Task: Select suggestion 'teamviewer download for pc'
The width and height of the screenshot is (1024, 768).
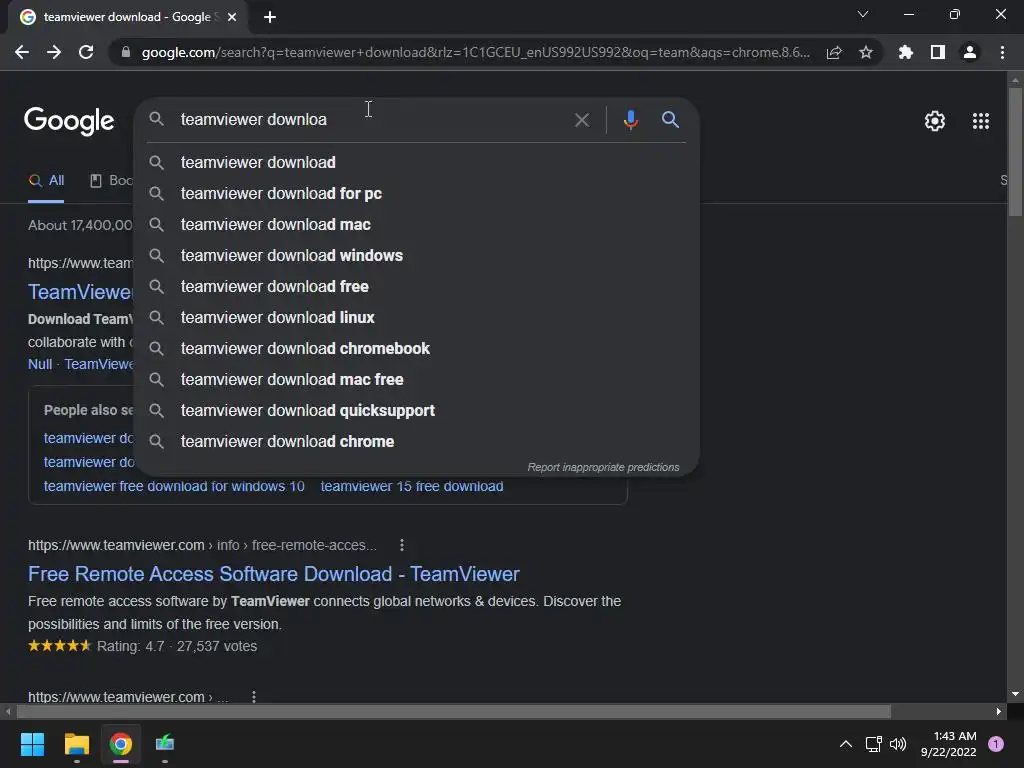Action: click(417, 193)
